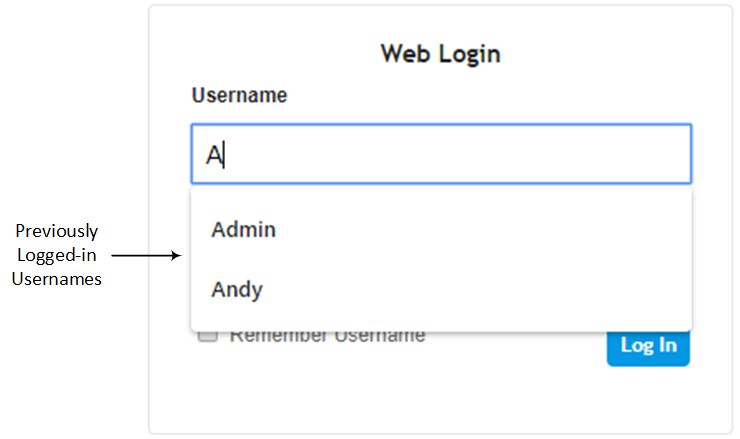Submit the form with Log In

click(648, 346)
